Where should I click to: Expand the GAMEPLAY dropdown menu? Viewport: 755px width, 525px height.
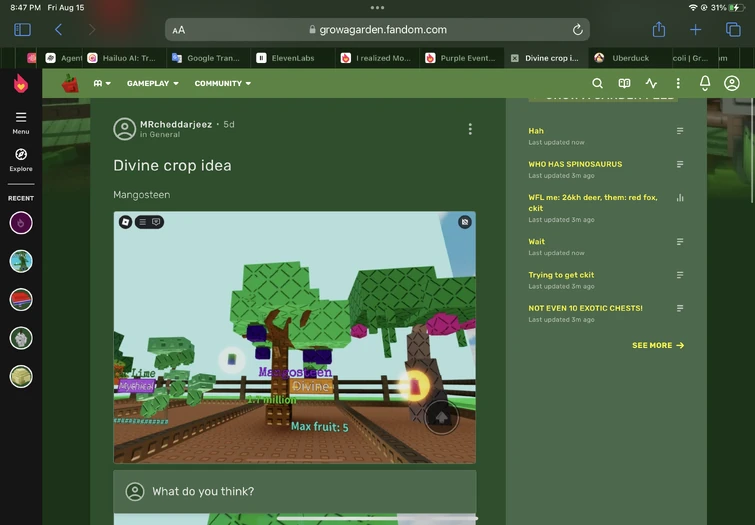click(153, 83)
